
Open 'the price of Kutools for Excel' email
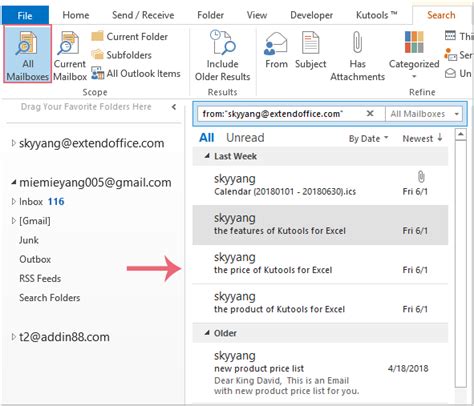tap(320, 264)
